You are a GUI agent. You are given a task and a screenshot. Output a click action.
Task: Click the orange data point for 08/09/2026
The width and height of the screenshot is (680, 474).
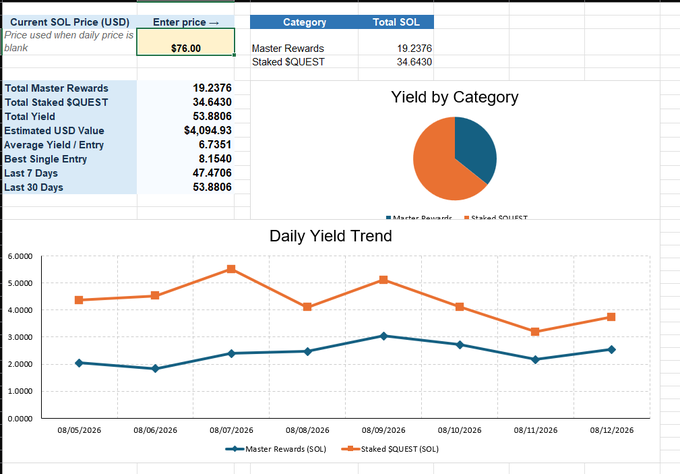click(383, 280)
